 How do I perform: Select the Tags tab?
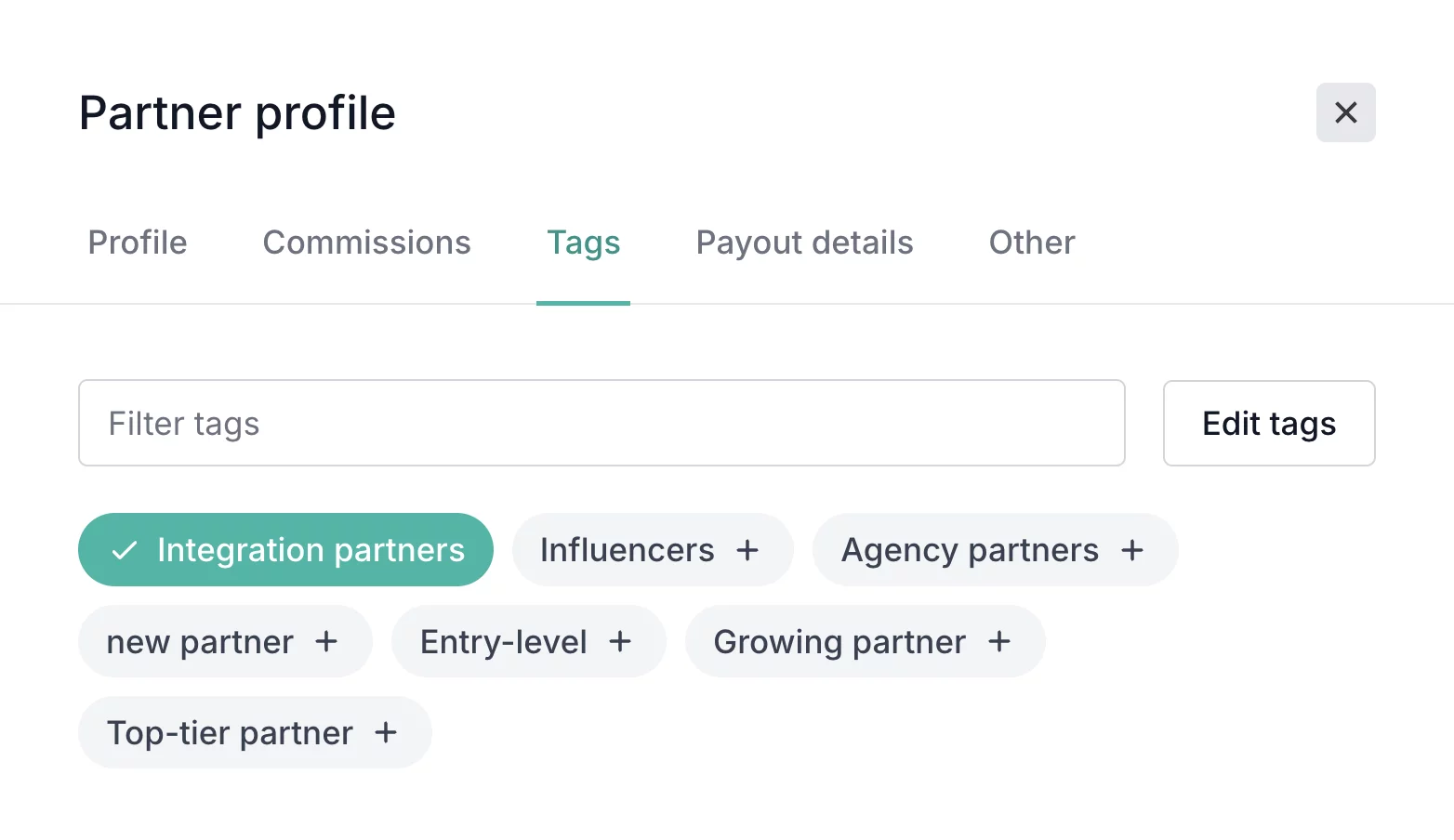coord(583,243)
